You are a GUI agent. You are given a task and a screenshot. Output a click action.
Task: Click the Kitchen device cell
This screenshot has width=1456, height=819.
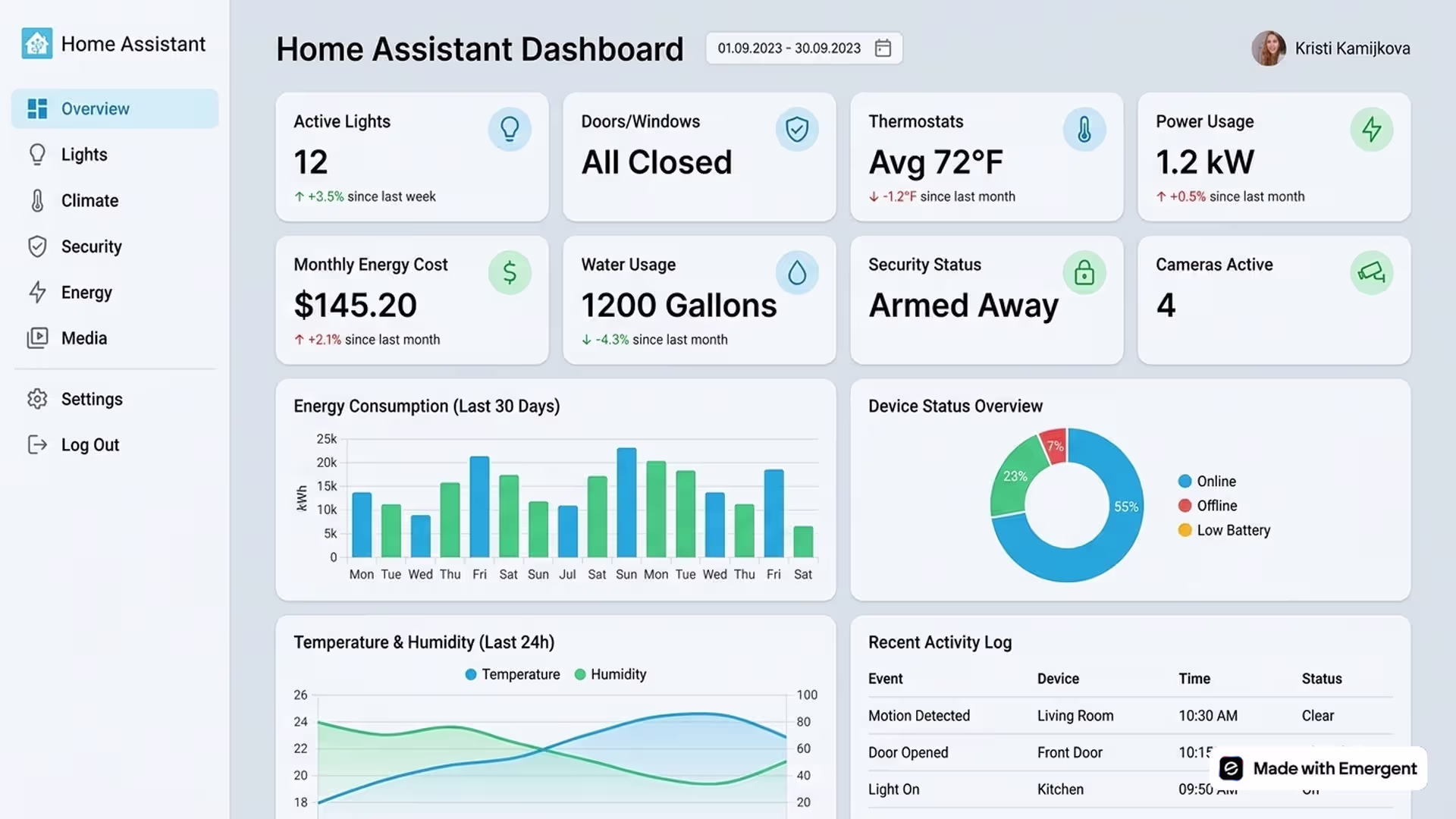1060,789
